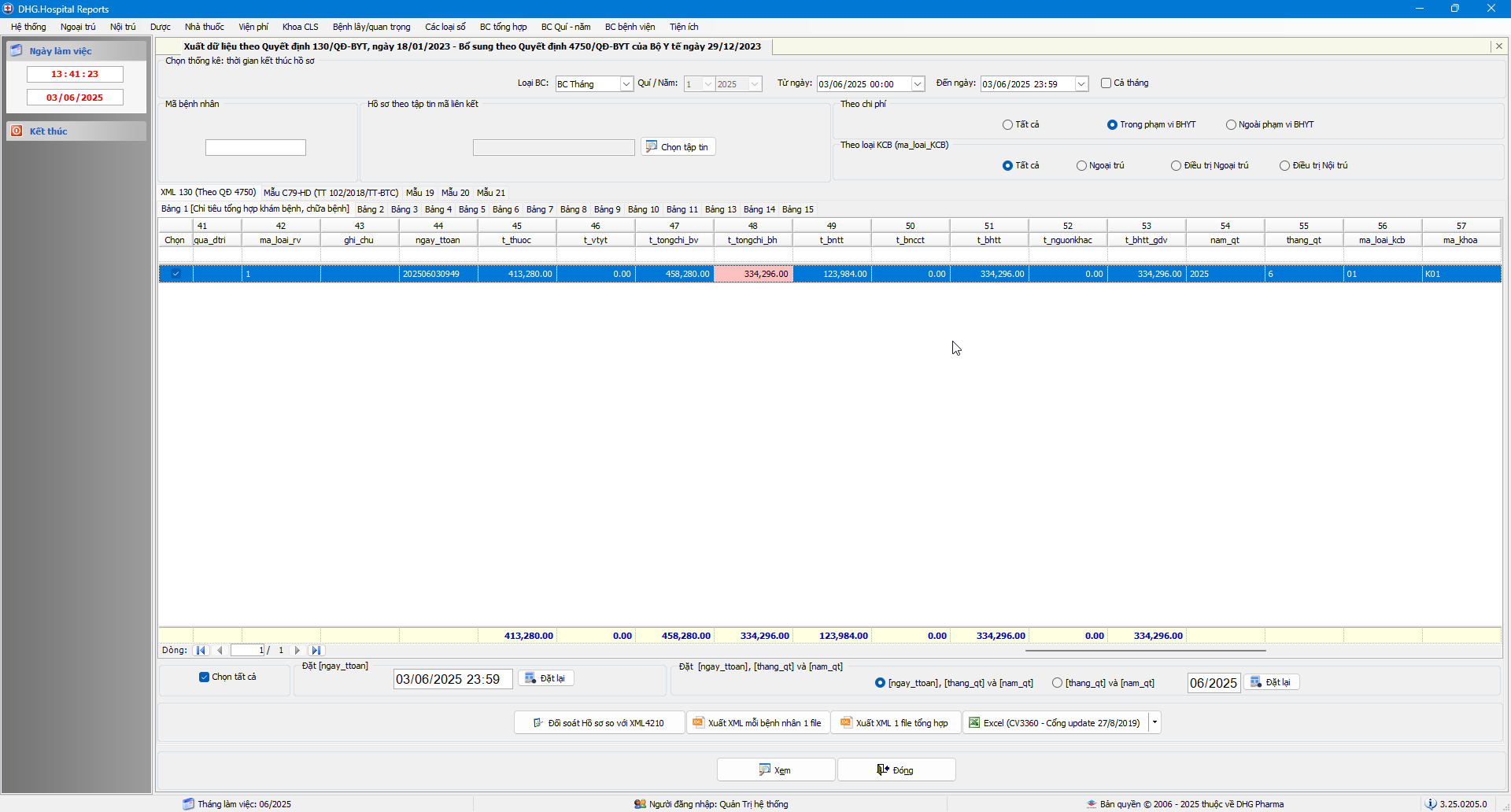Click the Bản quyền status bar icon
The height and width of the screenshot is (812, 1511).
(1092, 803)
